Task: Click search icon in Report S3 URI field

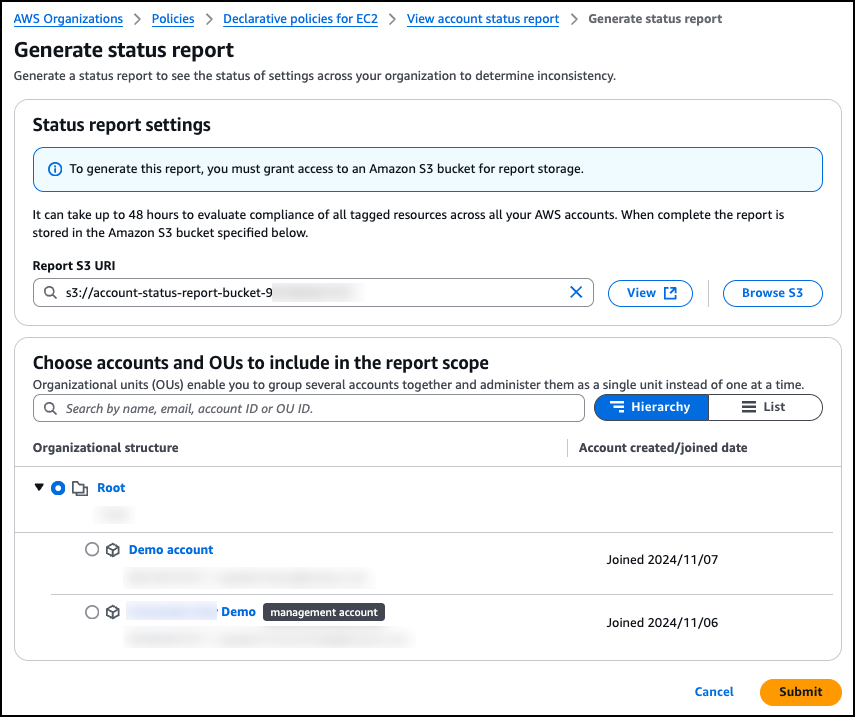Action: (50, 293)
